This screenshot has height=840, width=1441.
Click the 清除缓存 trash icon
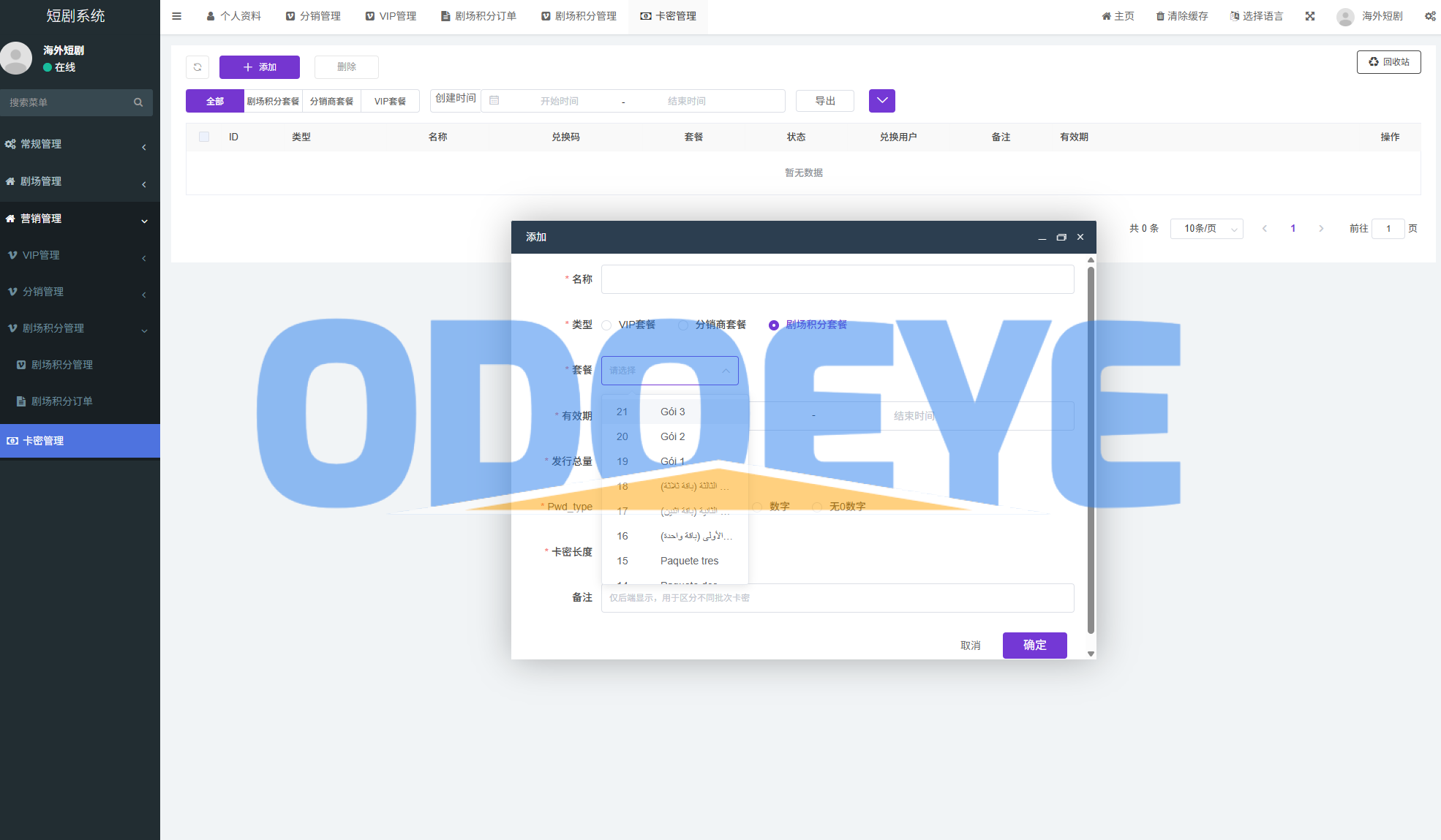[x=1160, y=16]
